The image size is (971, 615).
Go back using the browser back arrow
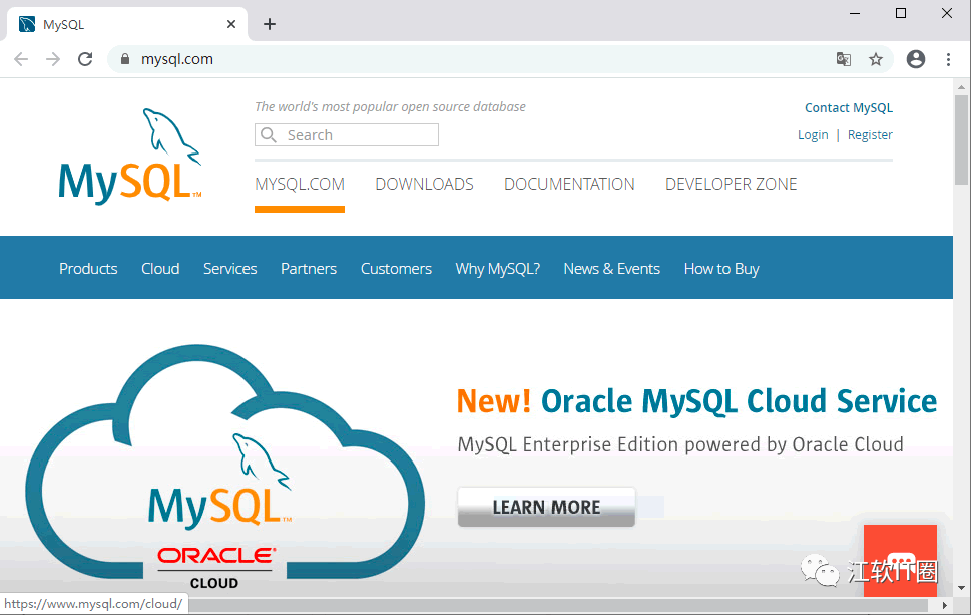[x=21, y=59]
